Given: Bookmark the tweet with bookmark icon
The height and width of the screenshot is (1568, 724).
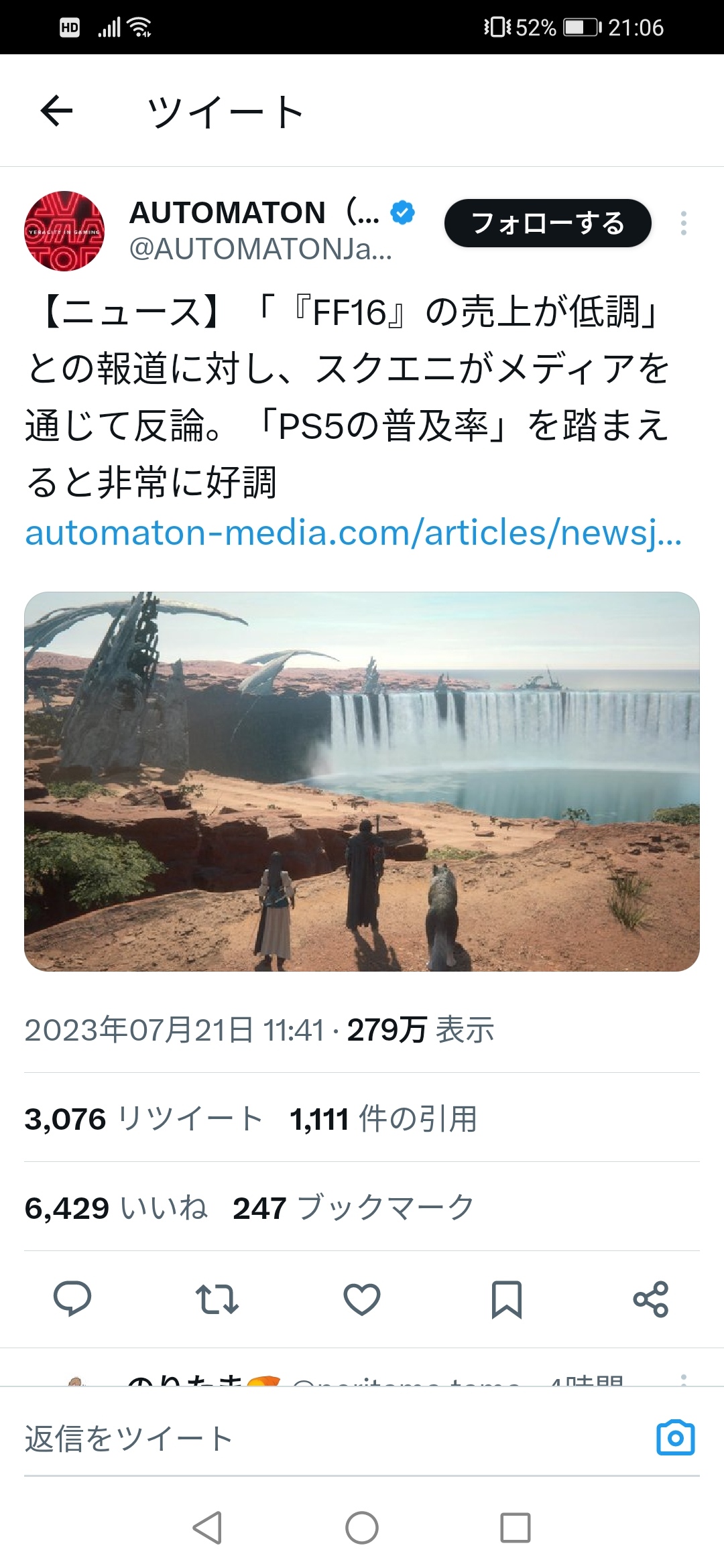Looking at the screenshot, I should [x=506, y=1299].
